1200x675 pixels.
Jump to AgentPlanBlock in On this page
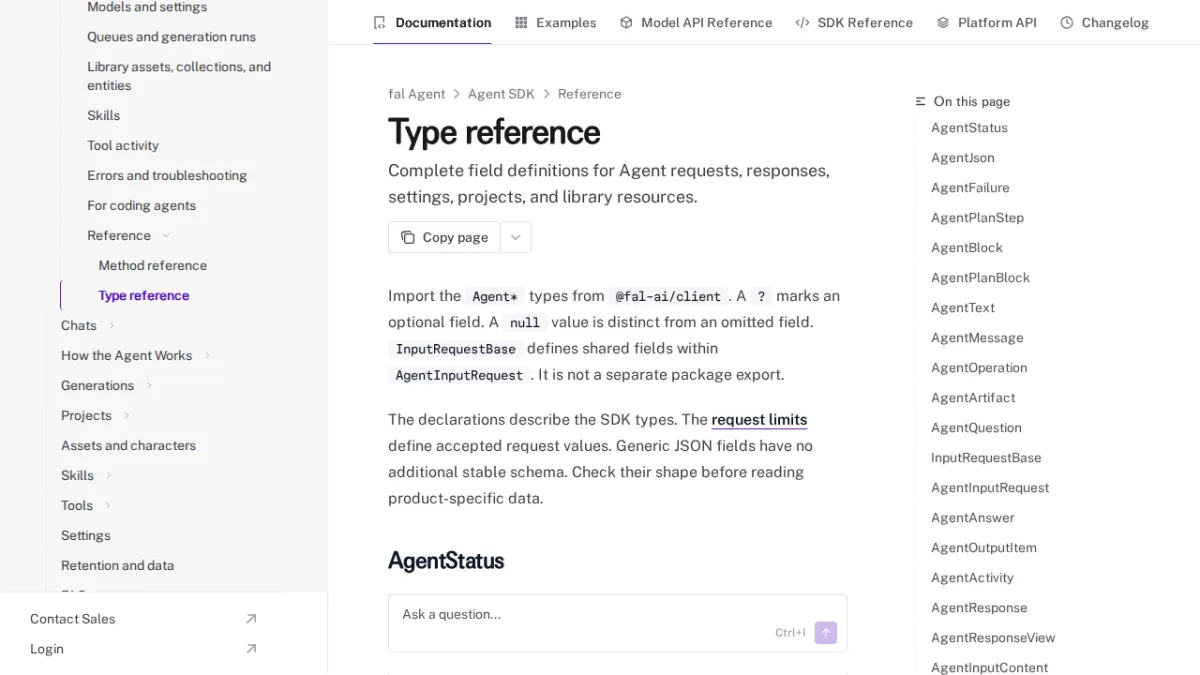tap(980, 278)
